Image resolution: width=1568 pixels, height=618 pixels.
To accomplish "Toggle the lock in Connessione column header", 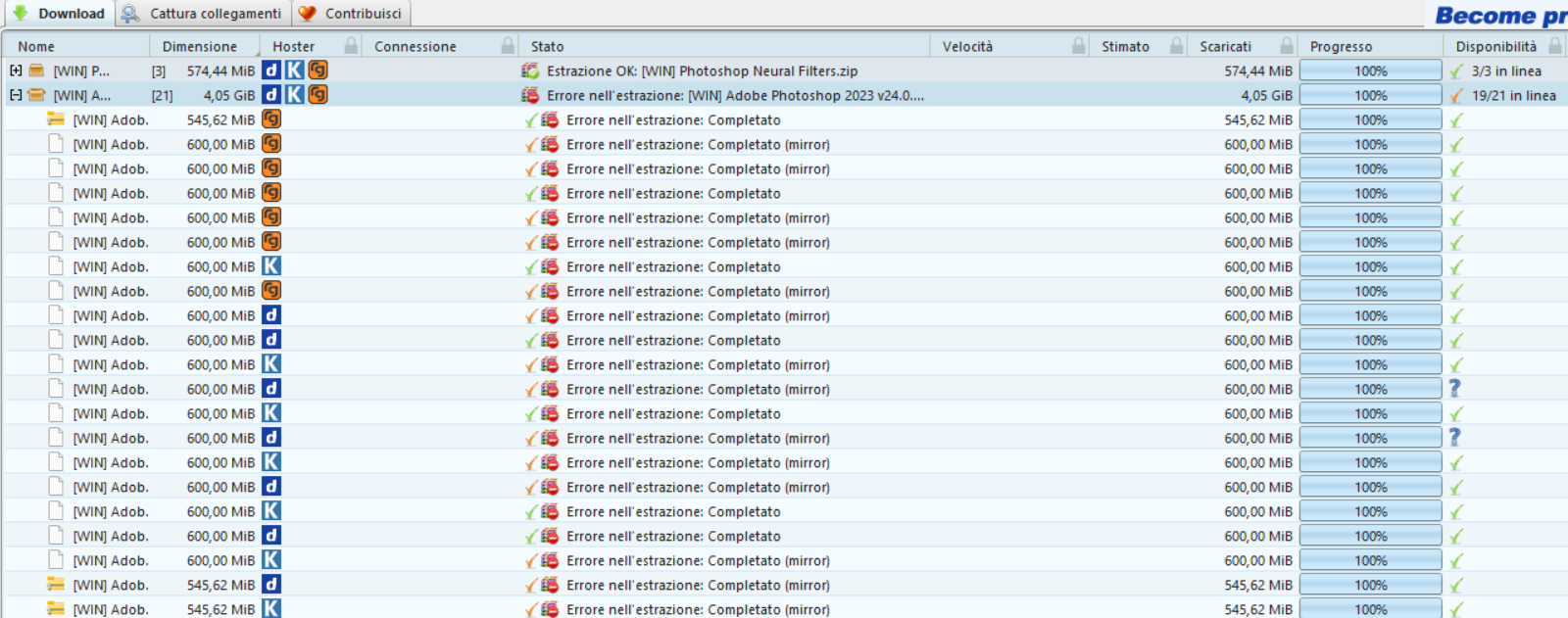I will pos(508,46).
